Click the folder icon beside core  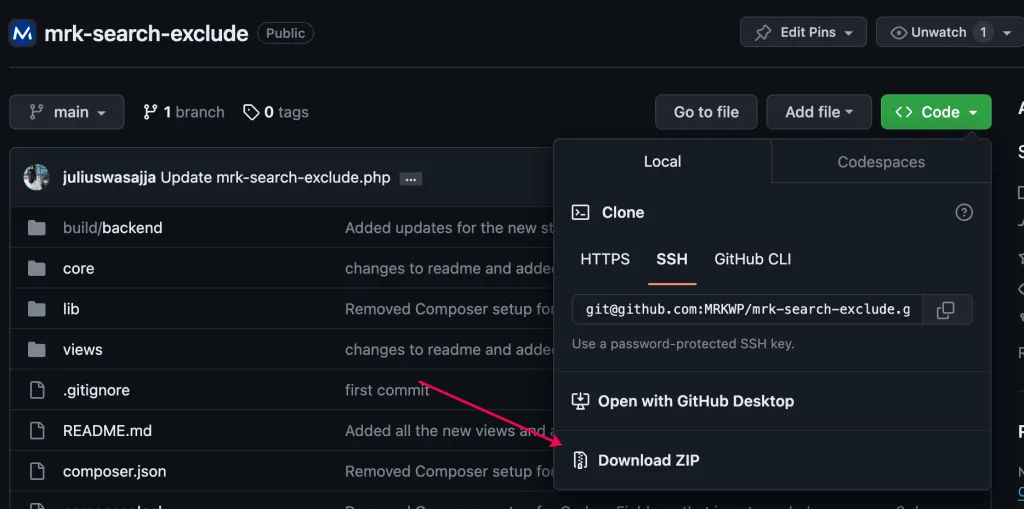point(37,268)
